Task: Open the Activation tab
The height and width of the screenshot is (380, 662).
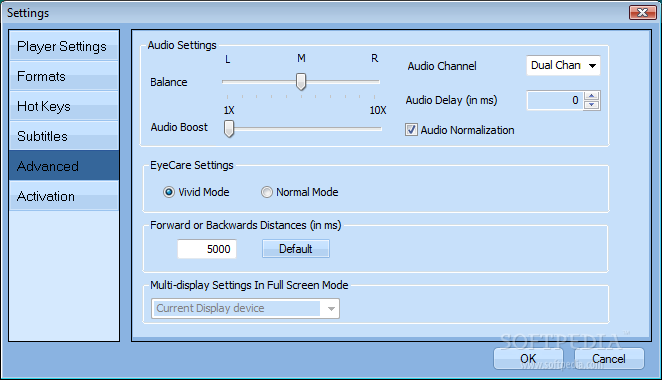Action: [64, 196]
